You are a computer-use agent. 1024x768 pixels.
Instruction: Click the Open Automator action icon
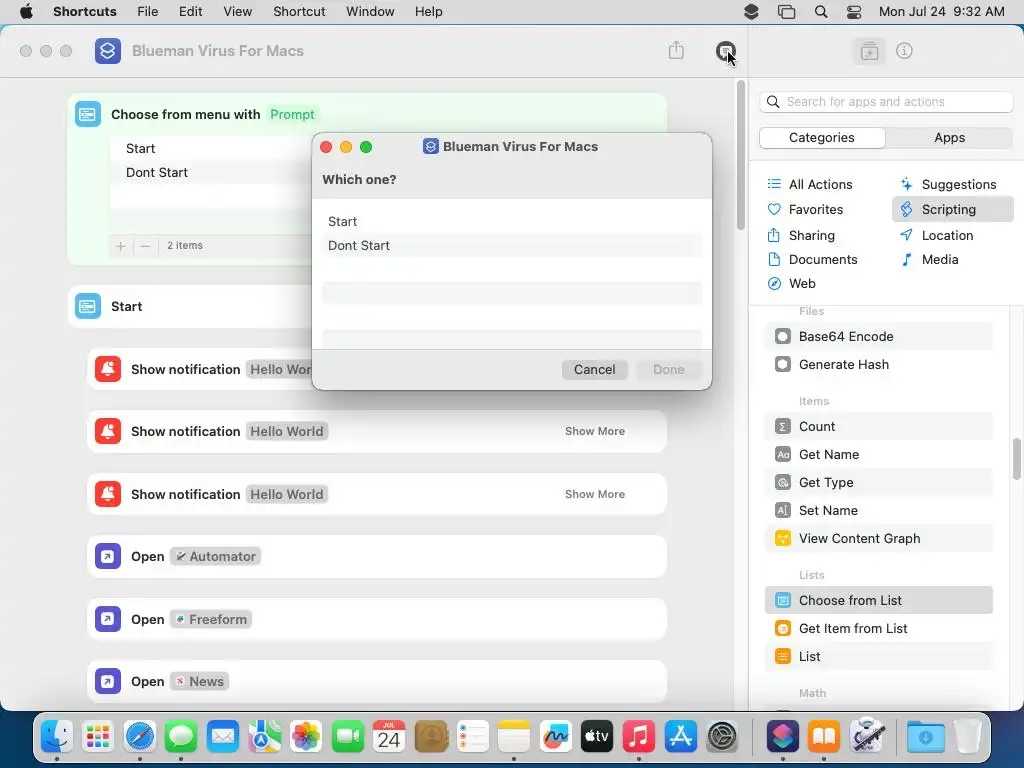108,556
